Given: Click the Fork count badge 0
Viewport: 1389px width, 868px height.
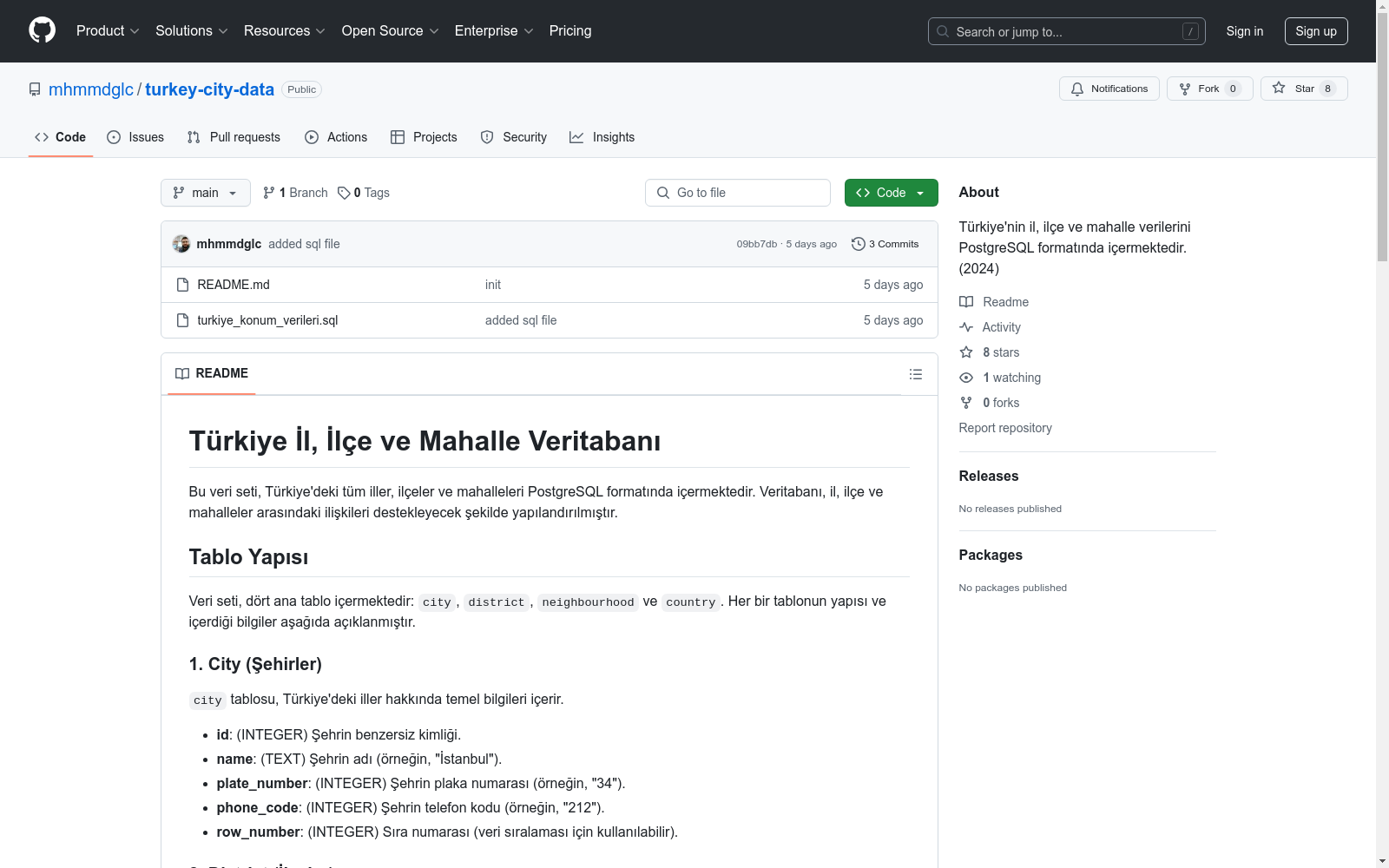Looking at the screenshot, I should 1233,89.
